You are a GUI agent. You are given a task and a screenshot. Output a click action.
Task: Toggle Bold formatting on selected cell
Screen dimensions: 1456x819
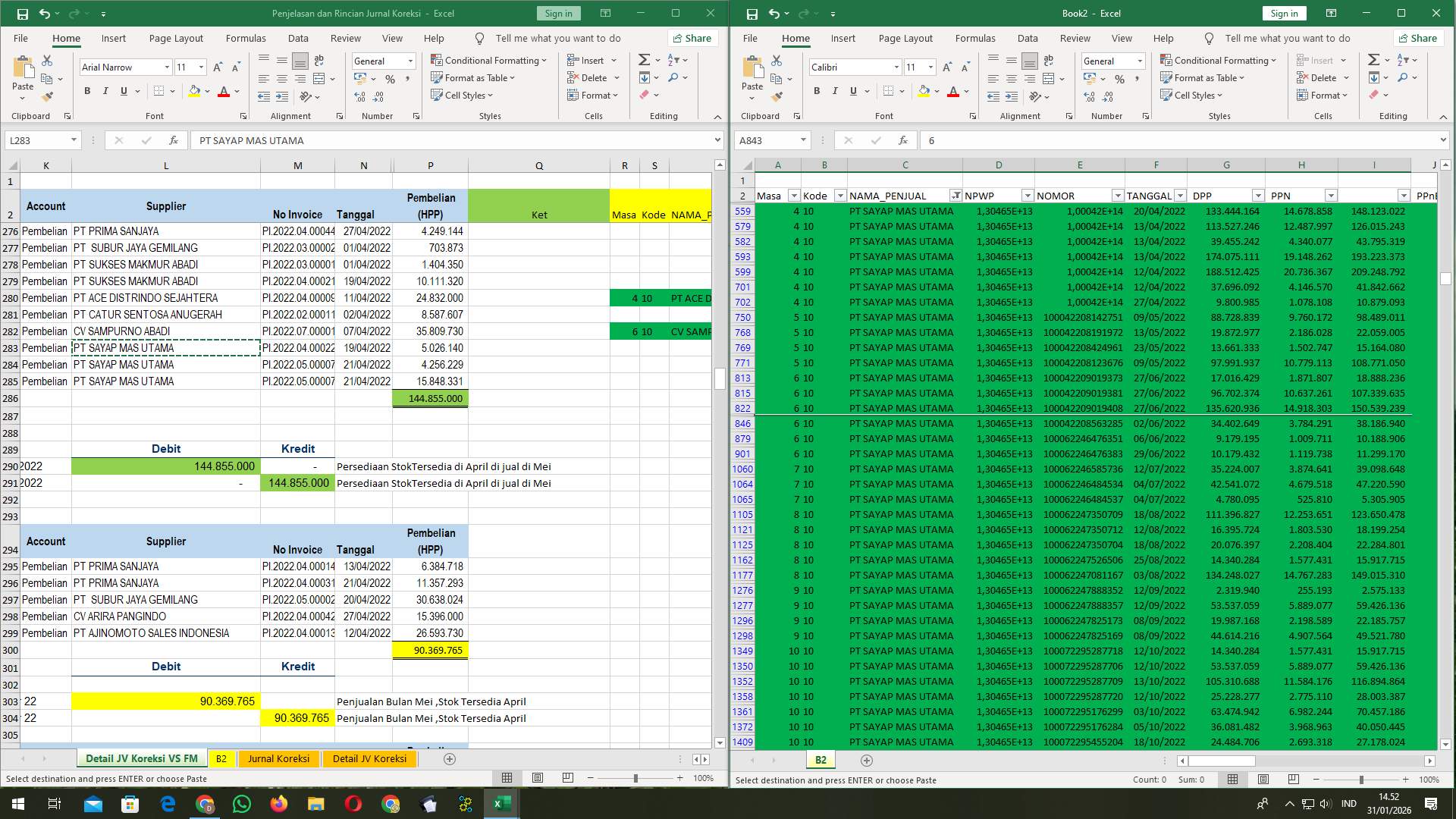[86, 91]
